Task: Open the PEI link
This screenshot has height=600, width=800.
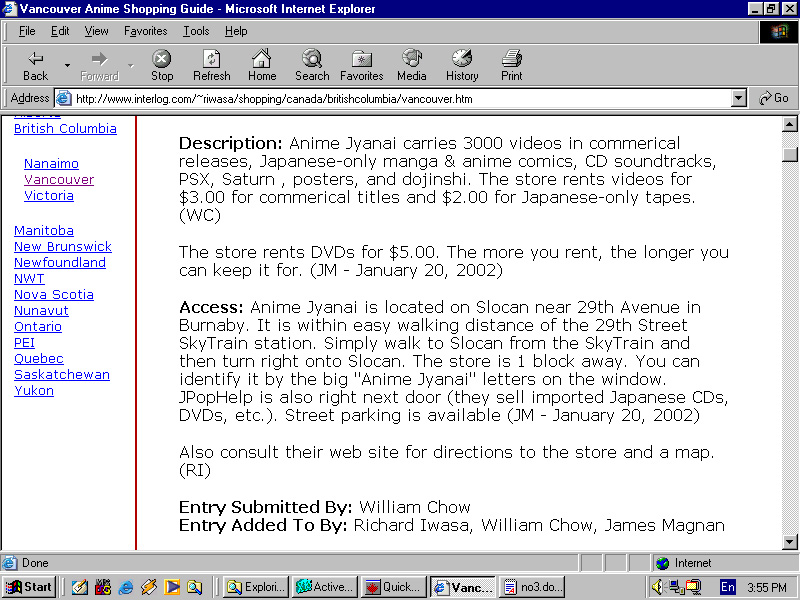Action: [x=24, y=342]
